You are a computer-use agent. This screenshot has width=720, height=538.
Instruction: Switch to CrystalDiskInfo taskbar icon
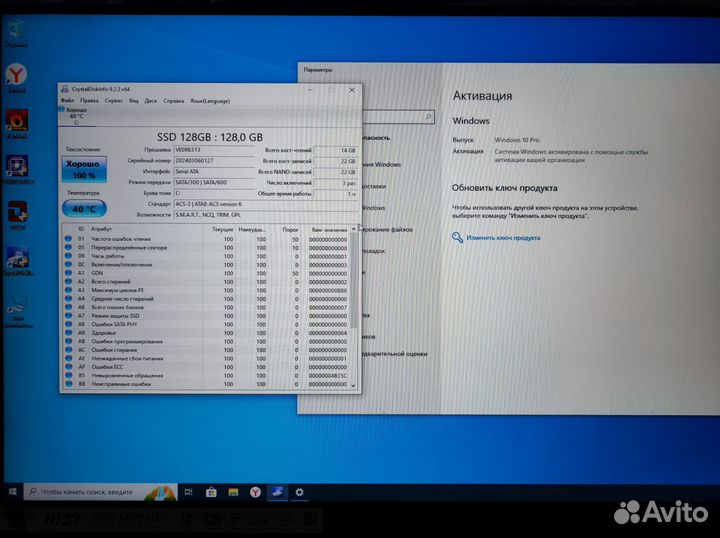coord(277,492)
